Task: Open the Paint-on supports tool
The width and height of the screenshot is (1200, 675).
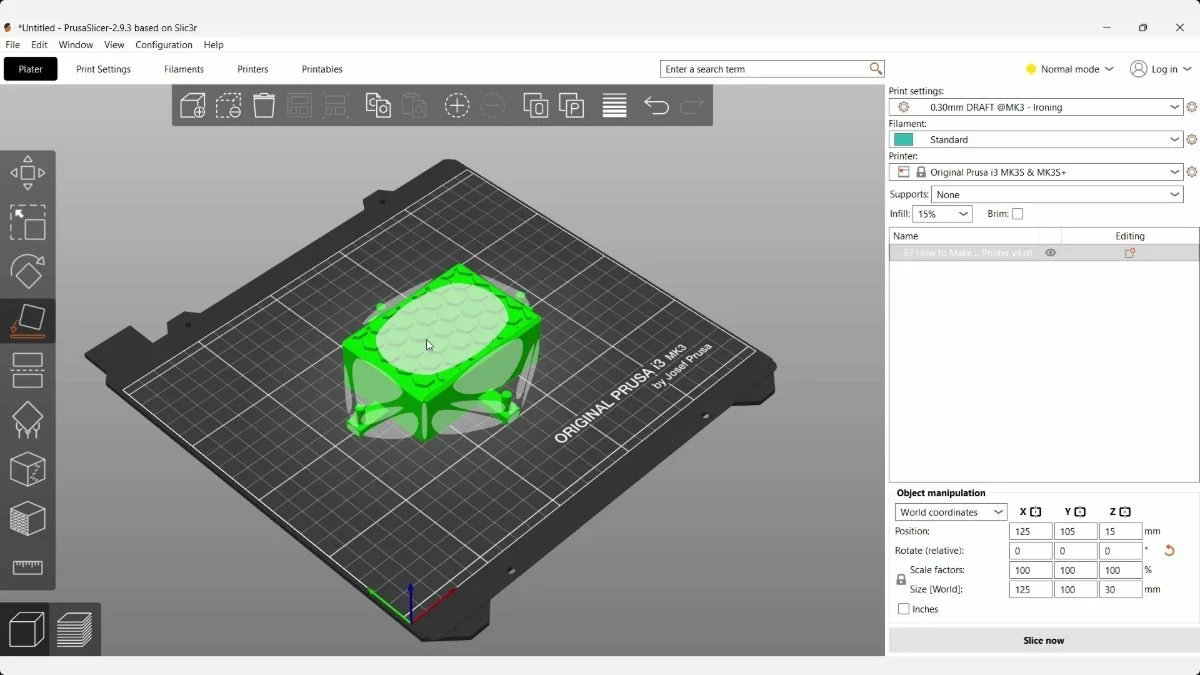Action: (x=28, y=419)
